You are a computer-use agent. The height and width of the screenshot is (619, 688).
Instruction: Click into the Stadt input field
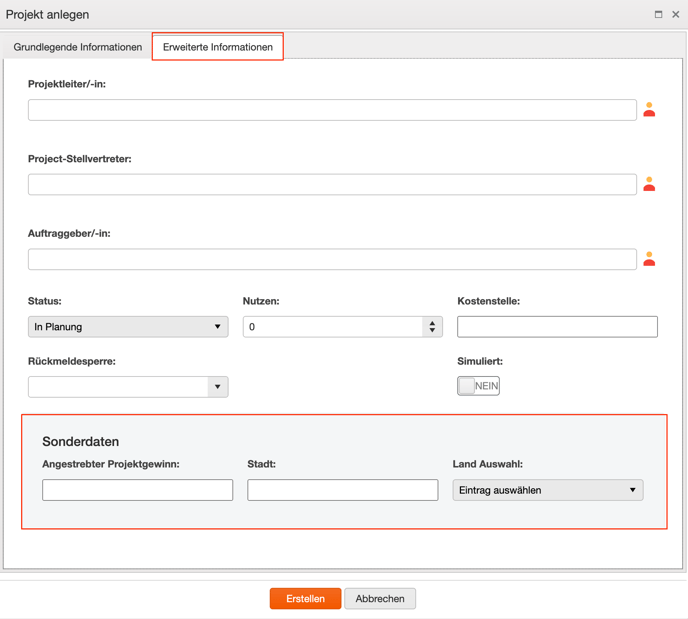[x=343, y=490]
